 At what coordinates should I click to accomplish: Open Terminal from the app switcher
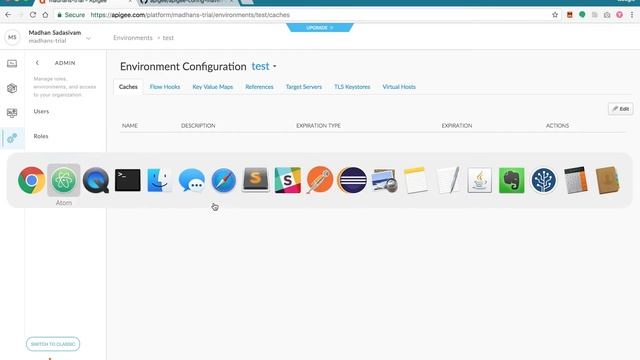coord(128,180)
